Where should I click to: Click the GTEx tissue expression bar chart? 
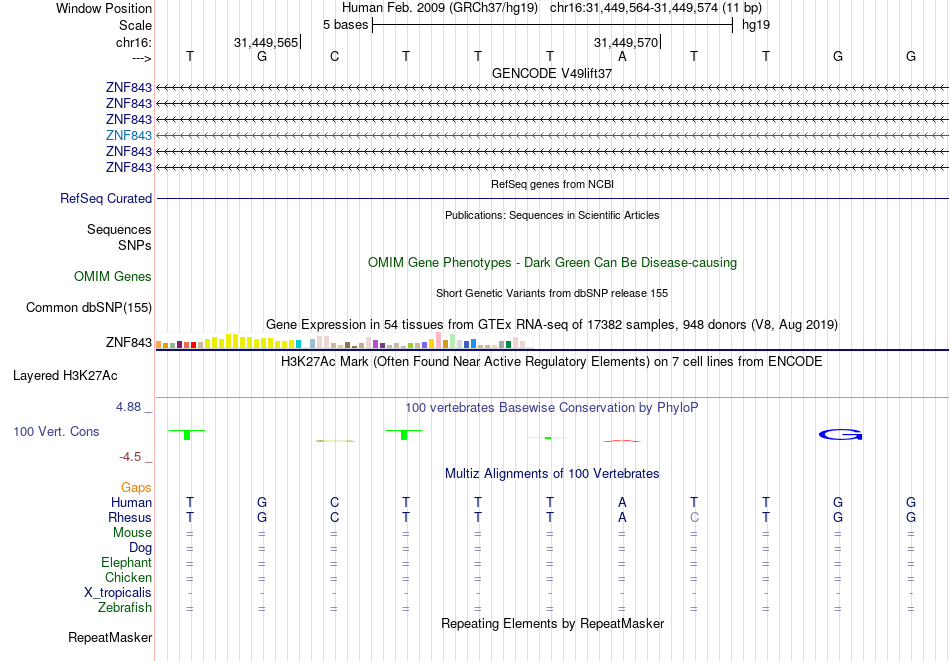click(x=344, y=340)
